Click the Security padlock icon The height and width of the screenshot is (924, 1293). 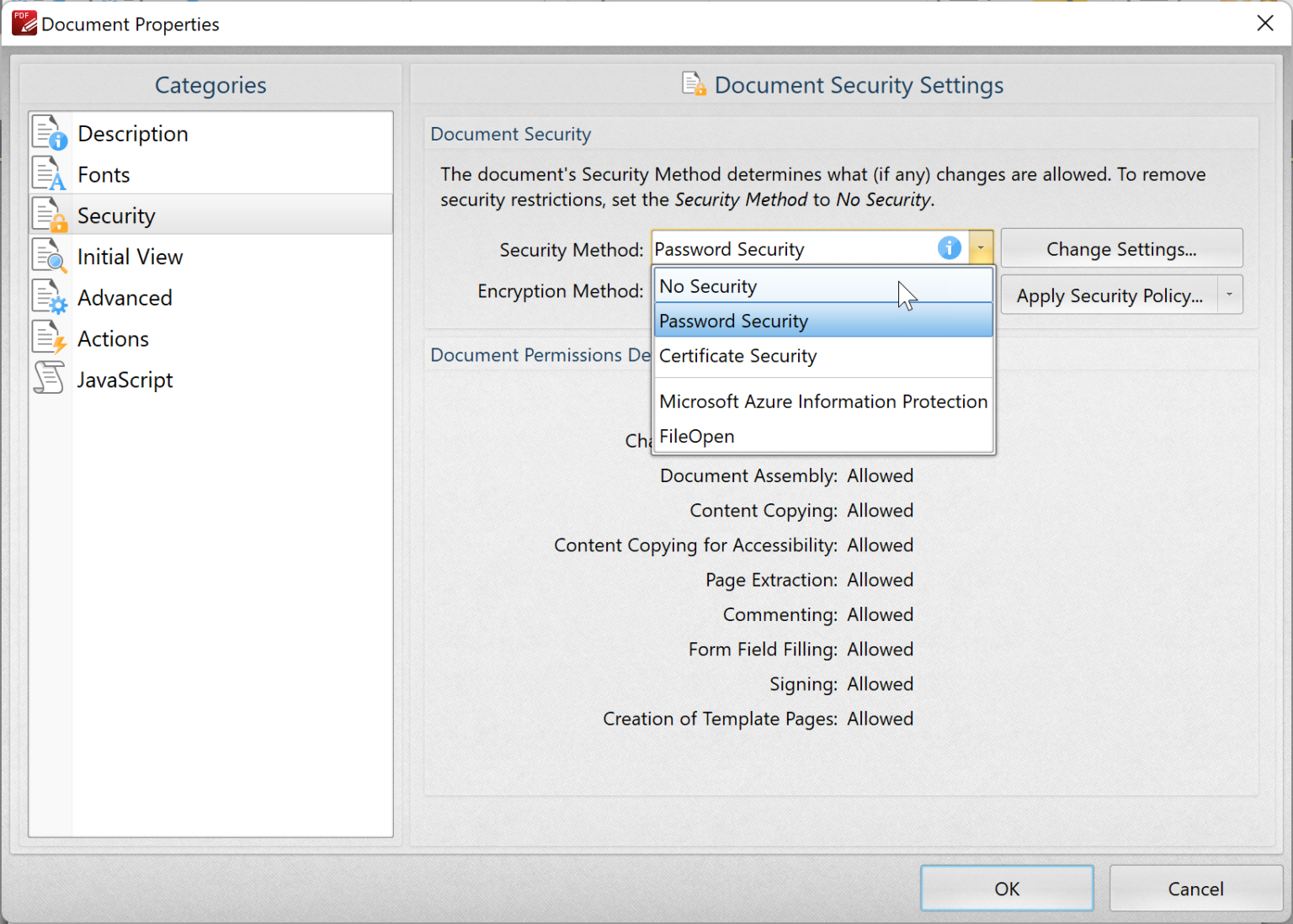point(50,214)
